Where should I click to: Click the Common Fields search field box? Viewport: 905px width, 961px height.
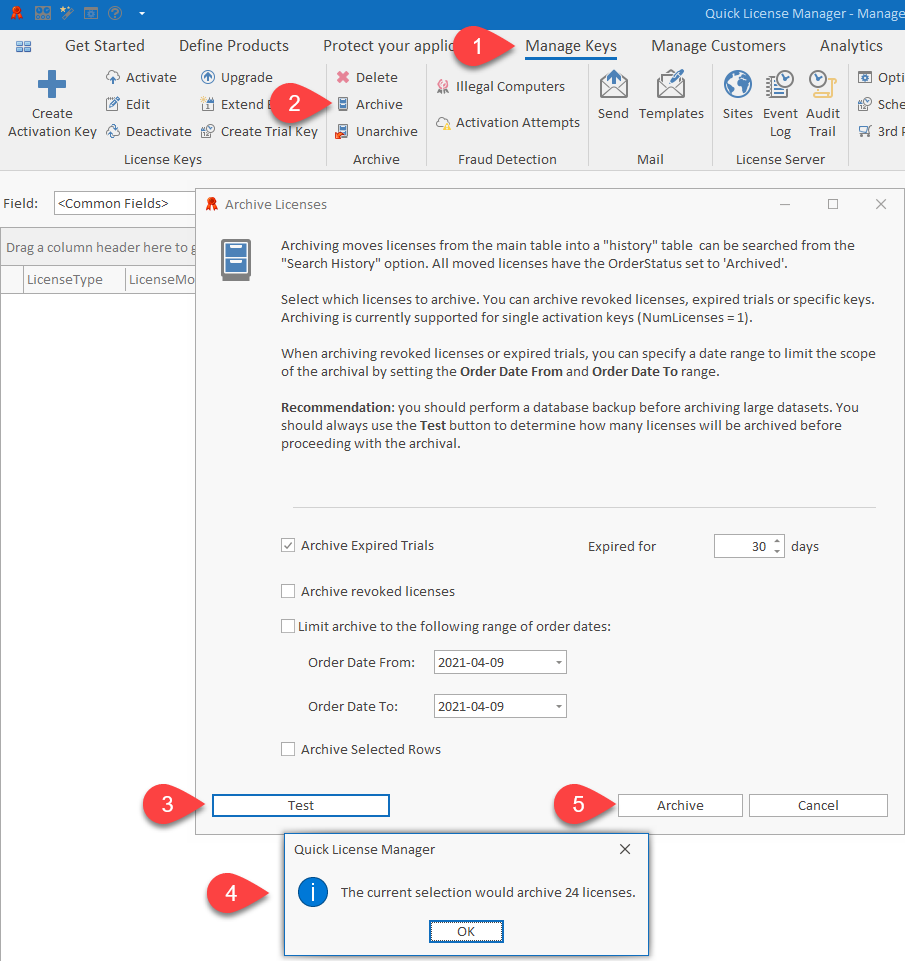coord(125,203)
